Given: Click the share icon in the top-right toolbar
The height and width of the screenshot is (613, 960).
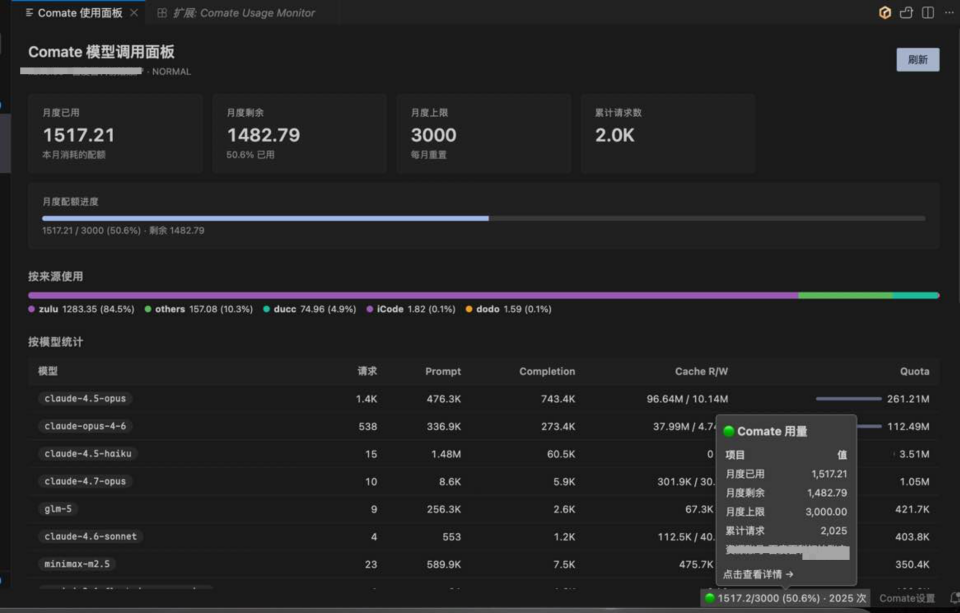Looking at the screenshot, I should pos(906,12).
